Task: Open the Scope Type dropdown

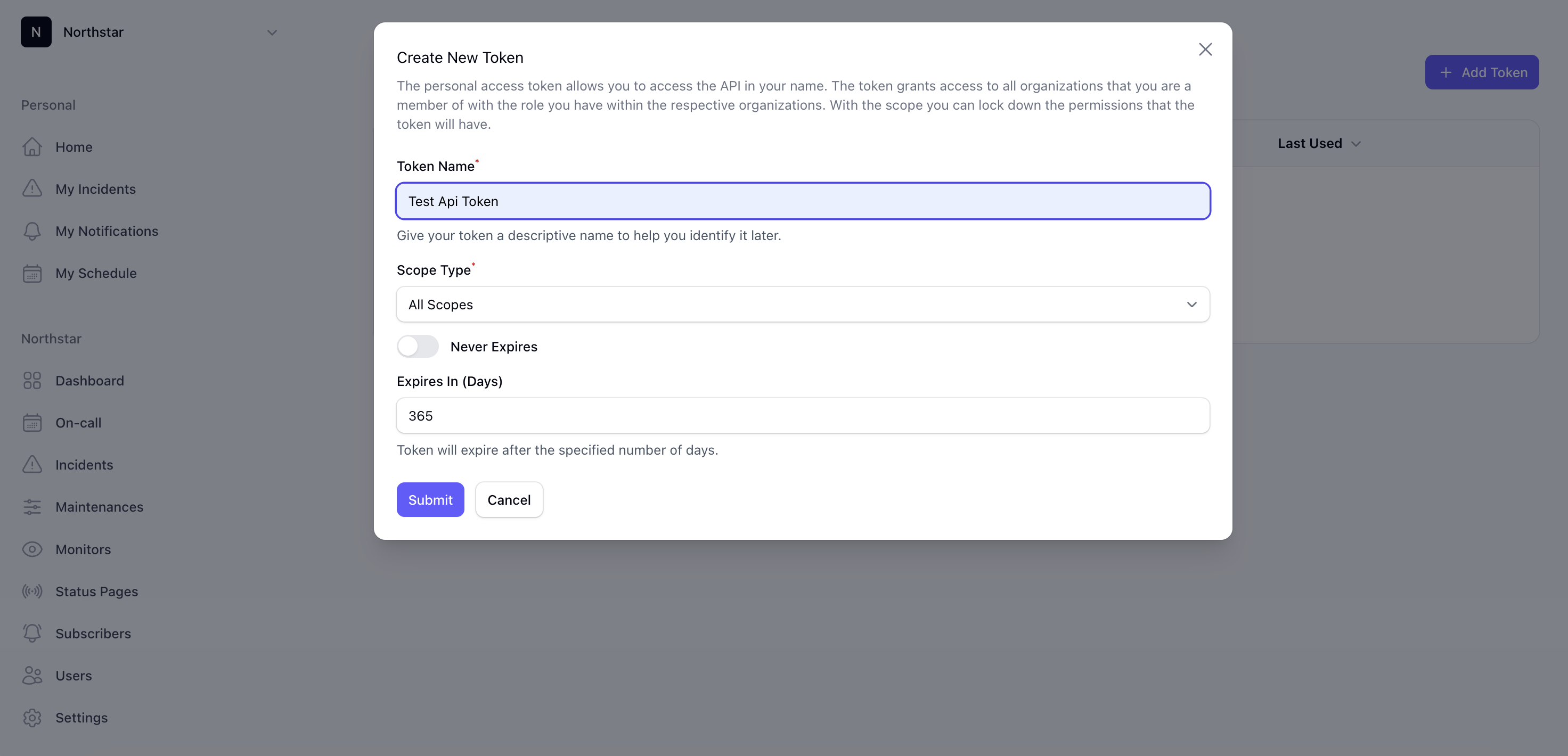Action: pyautogui.click(x=803, y=305)
